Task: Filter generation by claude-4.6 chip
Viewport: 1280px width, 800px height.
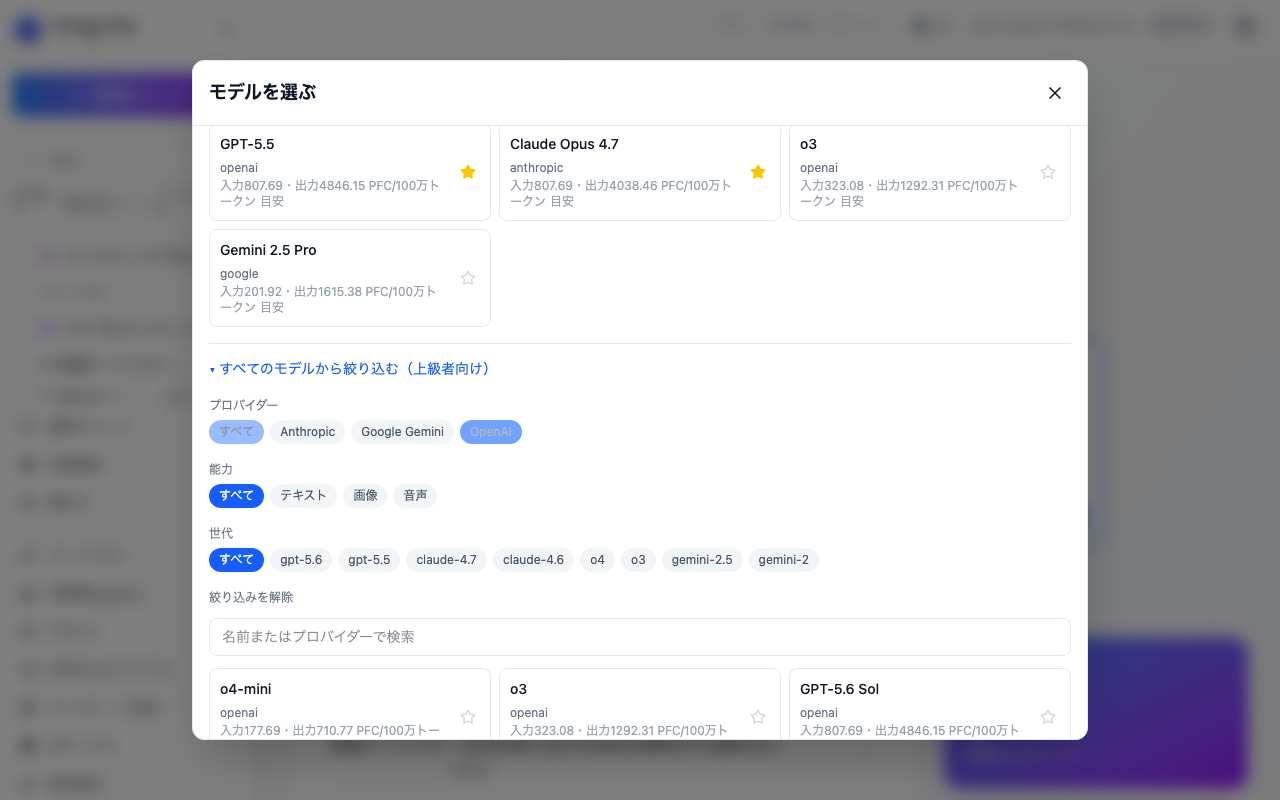Action: (533, 560)
